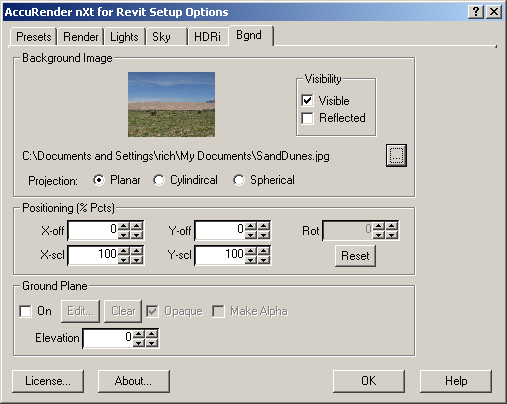Click the question mark help icon in title bar
The width and height of the screenshot is (507, 404).
pyautogui.click(x=476, y=12)
